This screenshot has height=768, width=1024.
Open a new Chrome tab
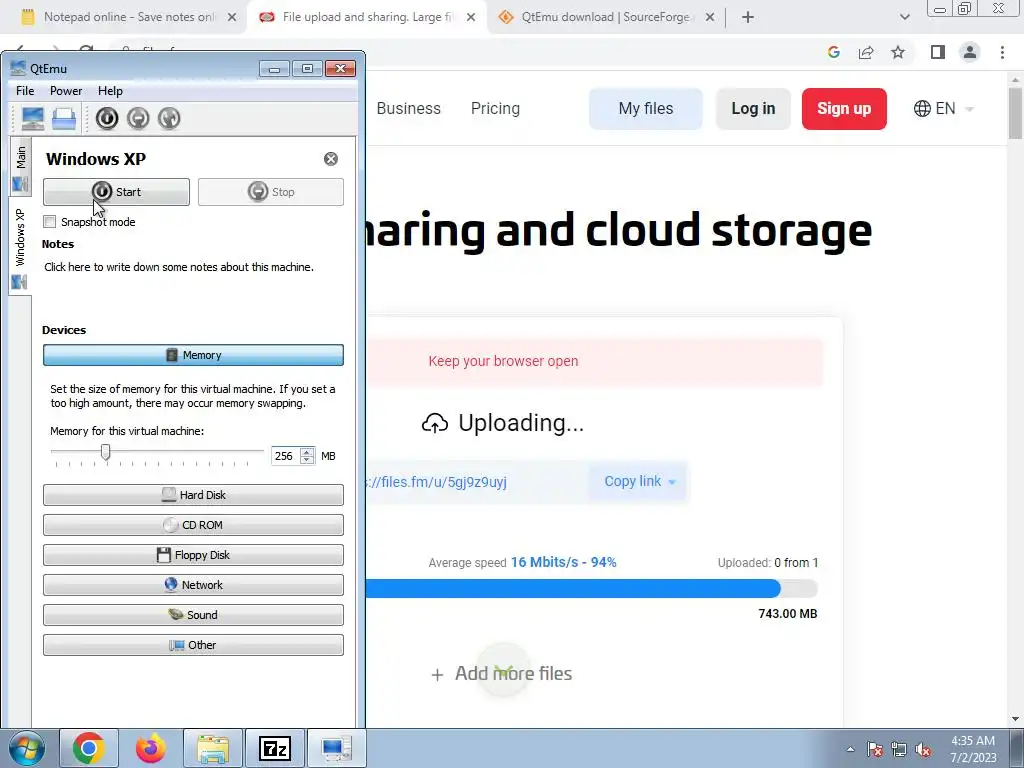pyautogui.click(x=748, y=17)
